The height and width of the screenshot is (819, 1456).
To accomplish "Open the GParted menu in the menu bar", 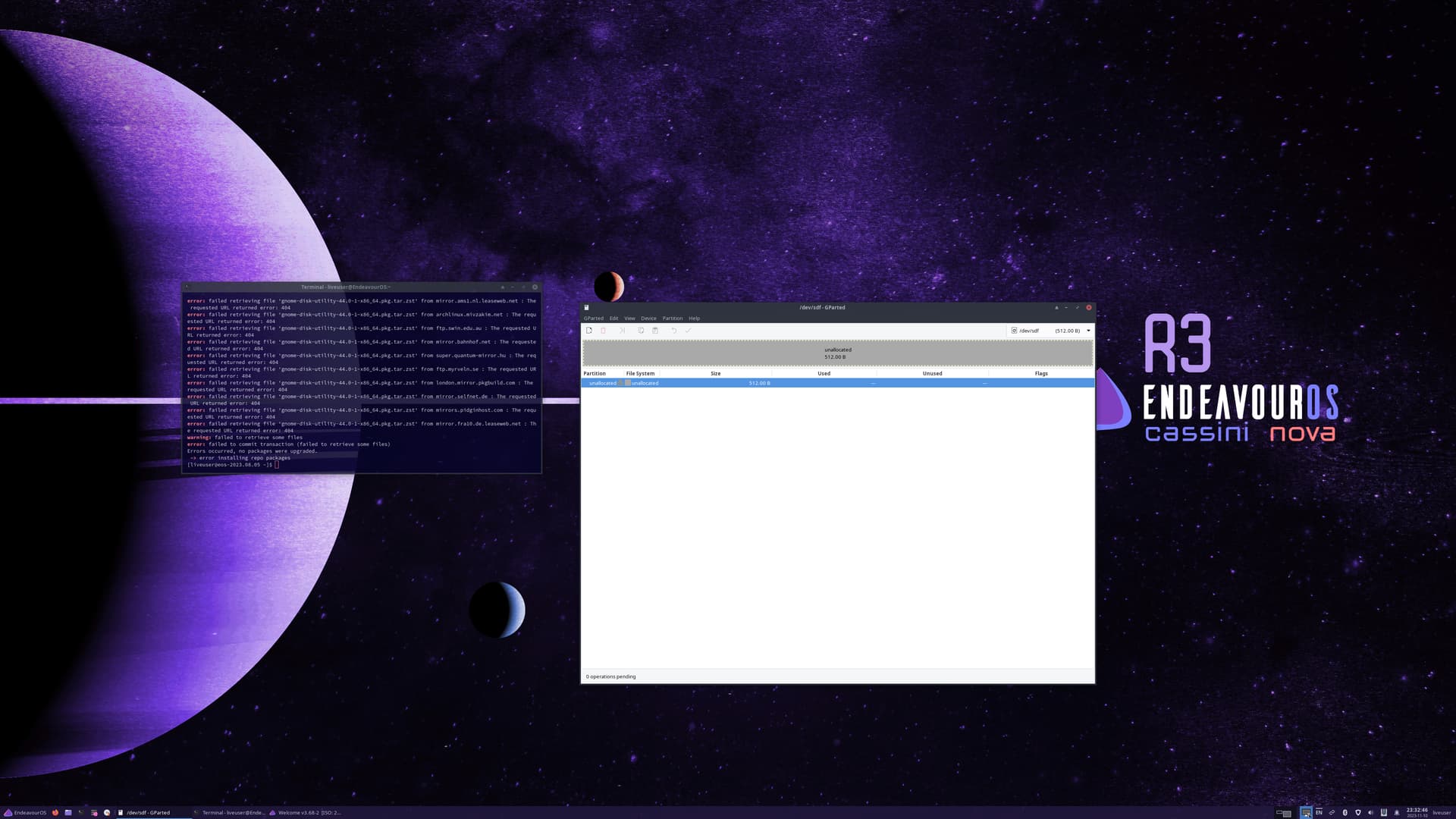I will coord(594,318).
